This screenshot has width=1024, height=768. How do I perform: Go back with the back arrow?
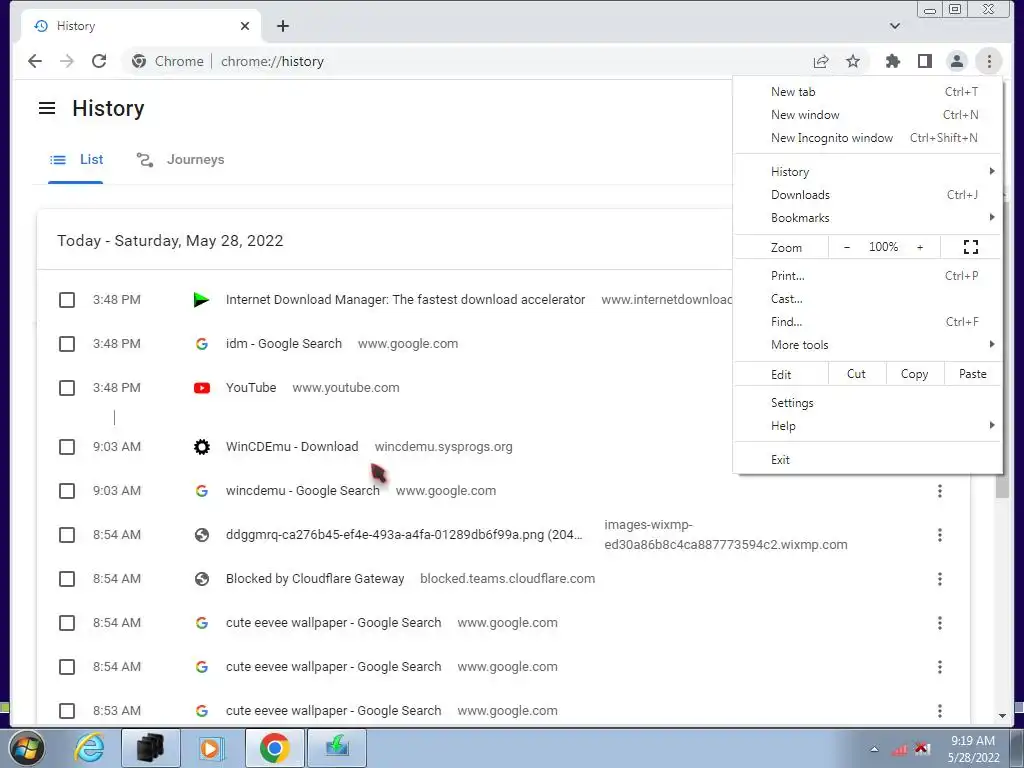[35, 61]
